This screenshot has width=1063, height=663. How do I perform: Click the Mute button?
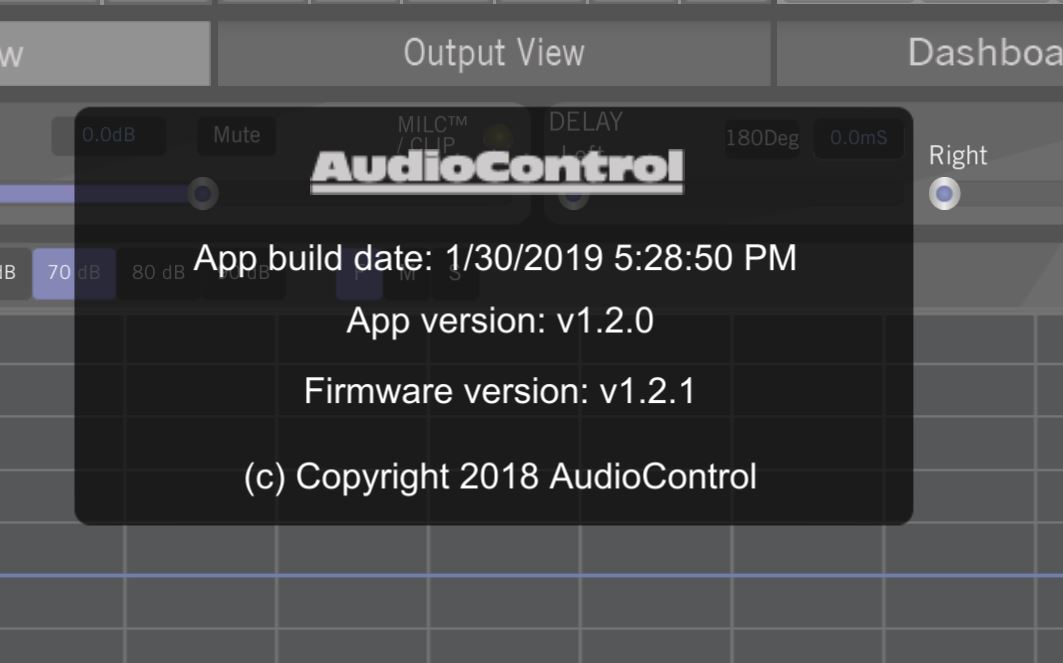click(237, 136)
